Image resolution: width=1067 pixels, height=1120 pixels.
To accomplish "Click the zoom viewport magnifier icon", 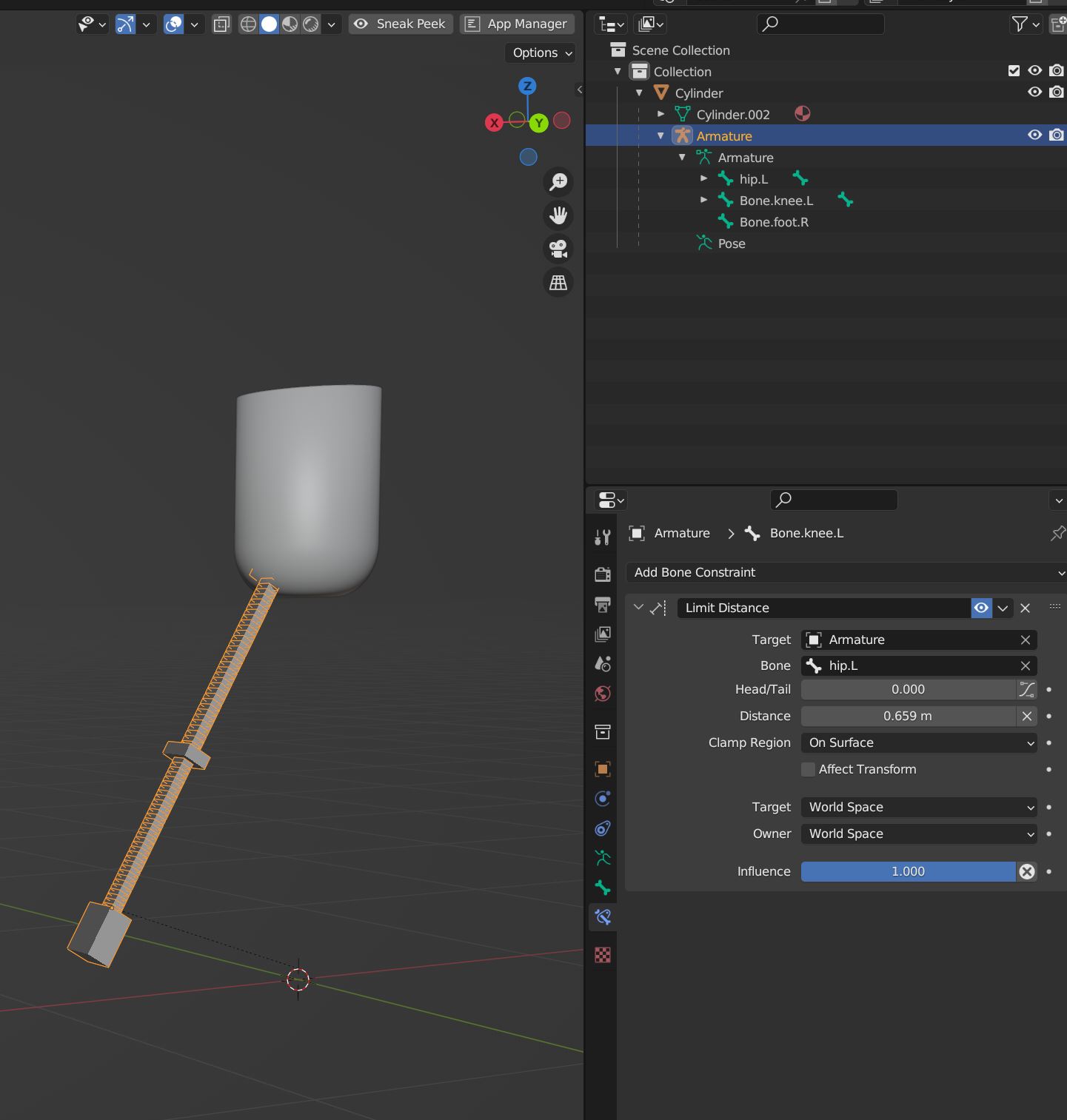I will click(x=558, y=181).
